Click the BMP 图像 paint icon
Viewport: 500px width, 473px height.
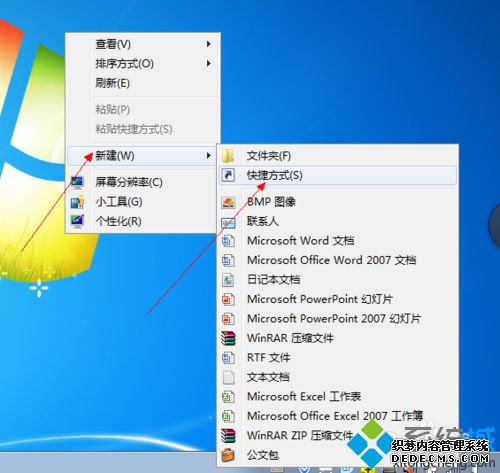tap(228, 202)
